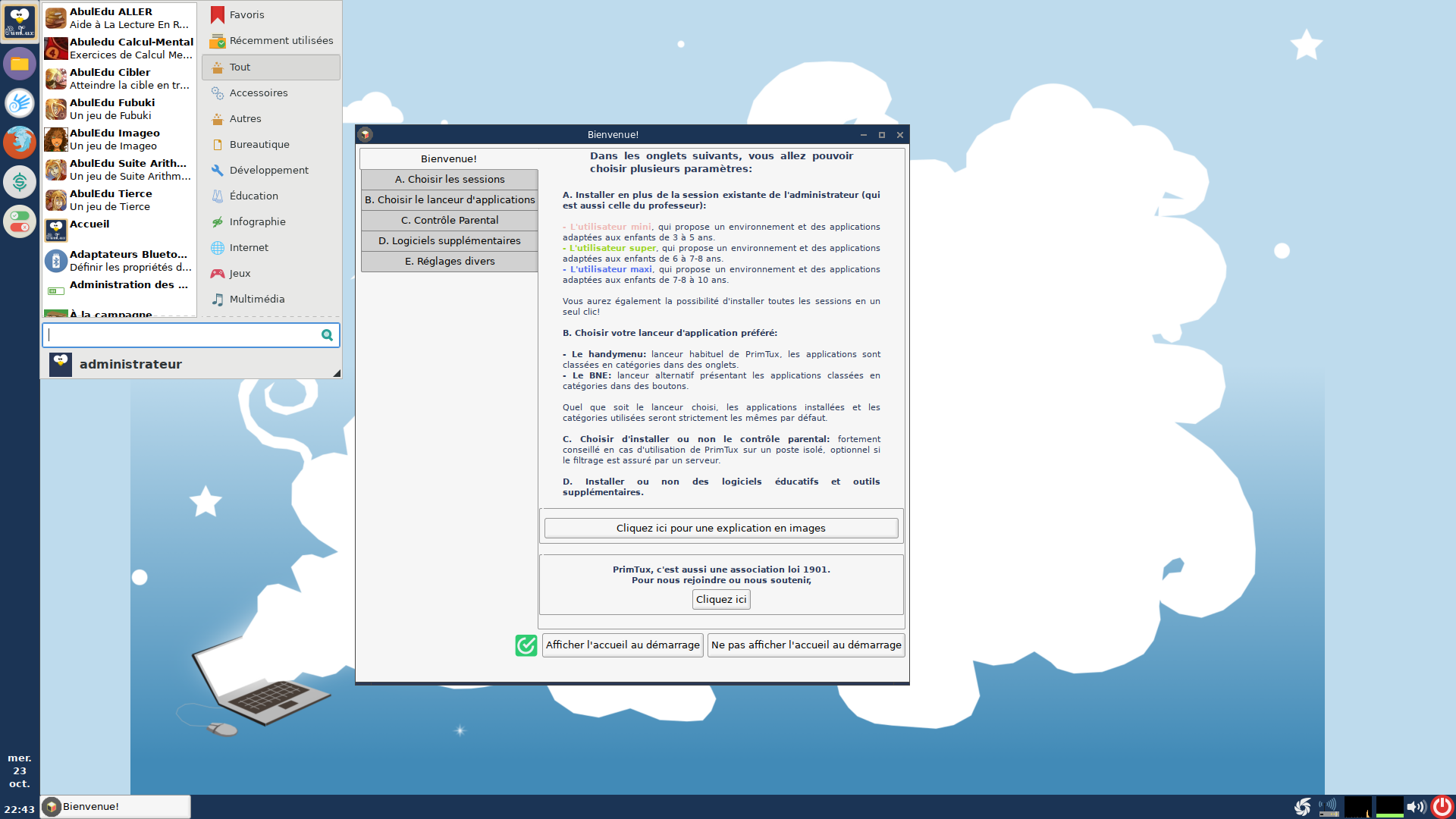Image resolution: width=1456 pixels, height=819 pixels.
Task: Select Récemment utilisées category
Action: (x=271, y=41)
